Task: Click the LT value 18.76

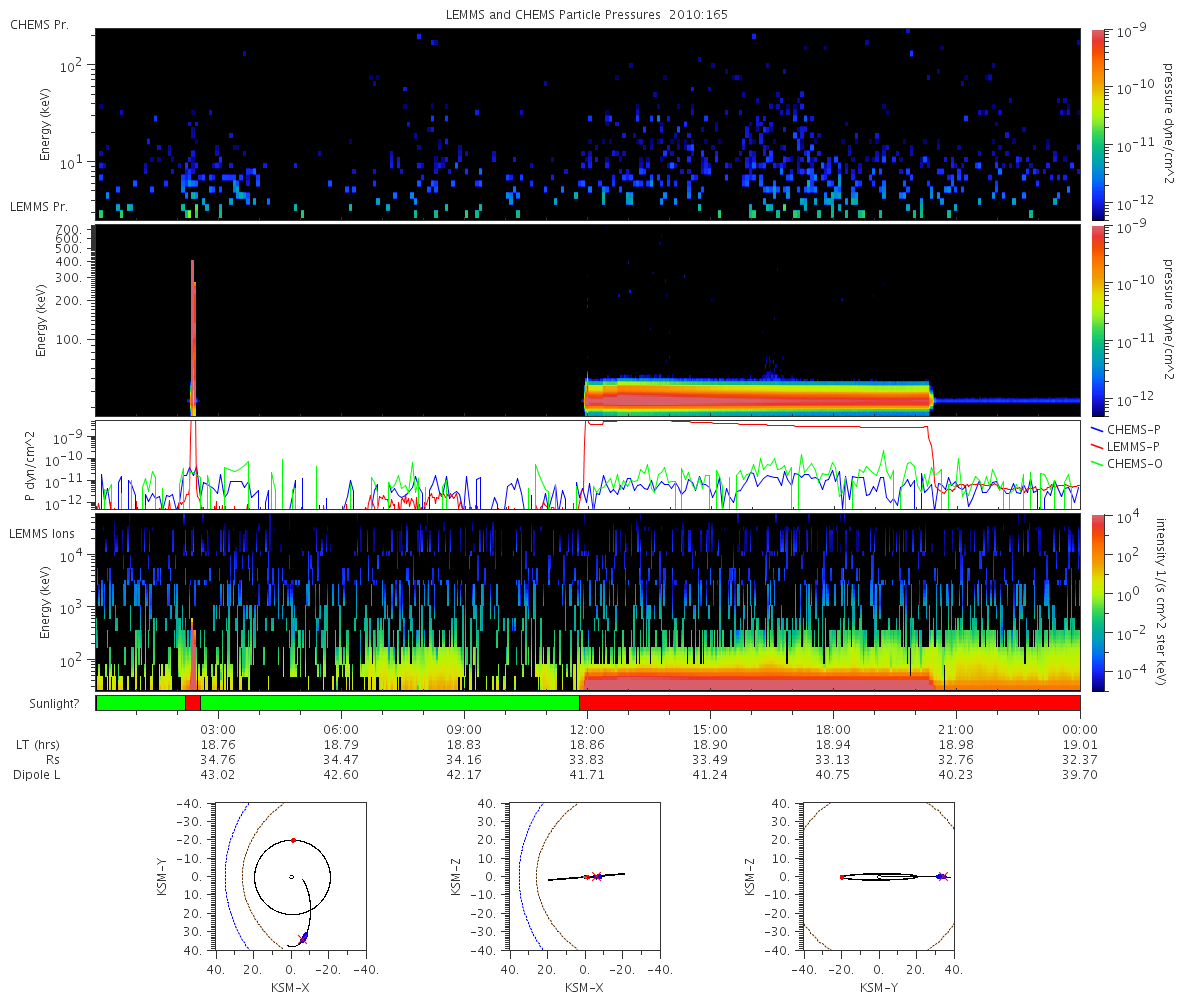Action: click(x=218, y=745)
